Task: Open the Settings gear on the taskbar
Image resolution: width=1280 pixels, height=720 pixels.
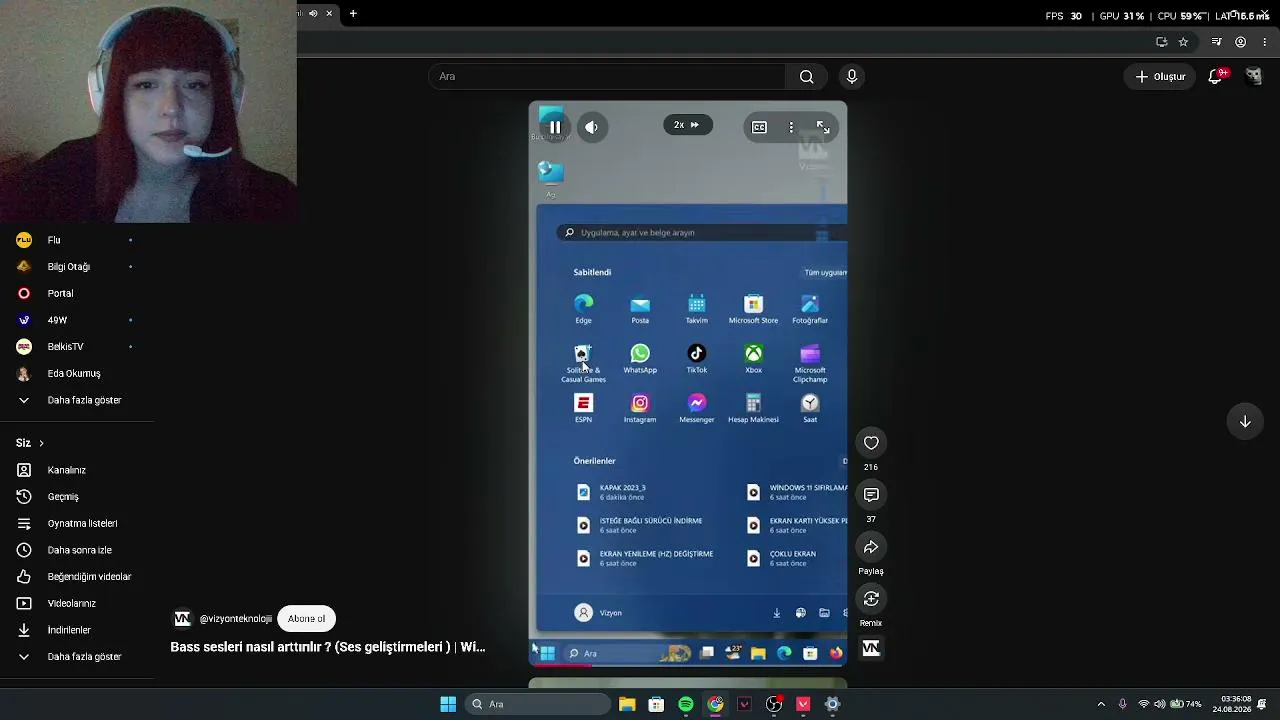Action: (832, 704)
